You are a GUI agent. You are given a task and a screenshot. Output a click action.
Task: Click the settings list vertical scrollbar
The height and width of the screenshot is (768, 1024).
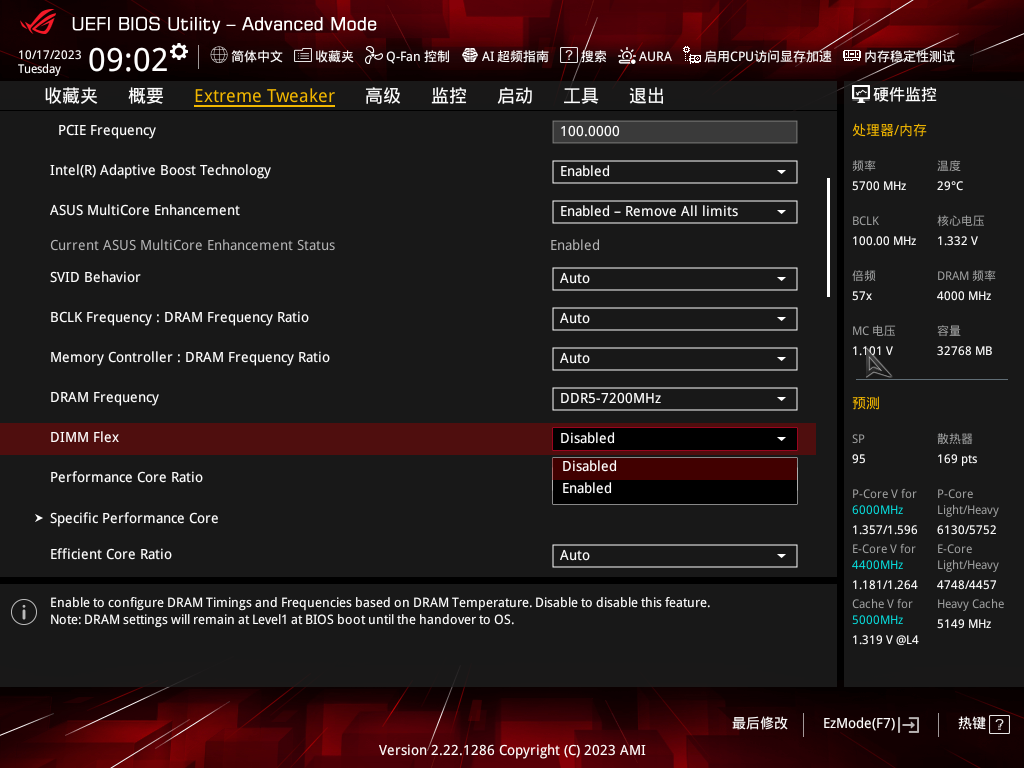828,238
